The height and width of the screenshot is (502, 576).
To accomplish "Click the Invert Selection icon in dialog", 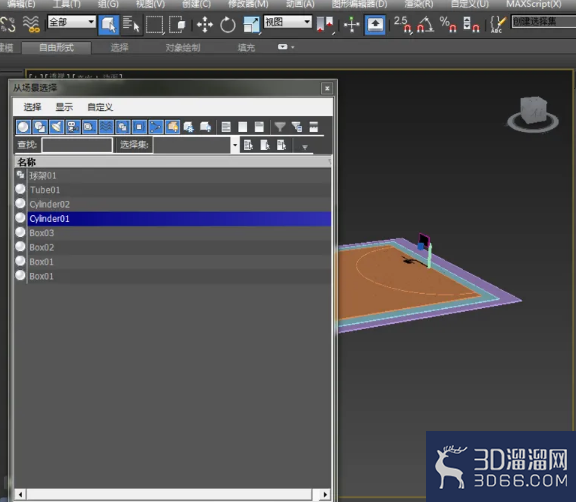I will (x=259, y=127).
